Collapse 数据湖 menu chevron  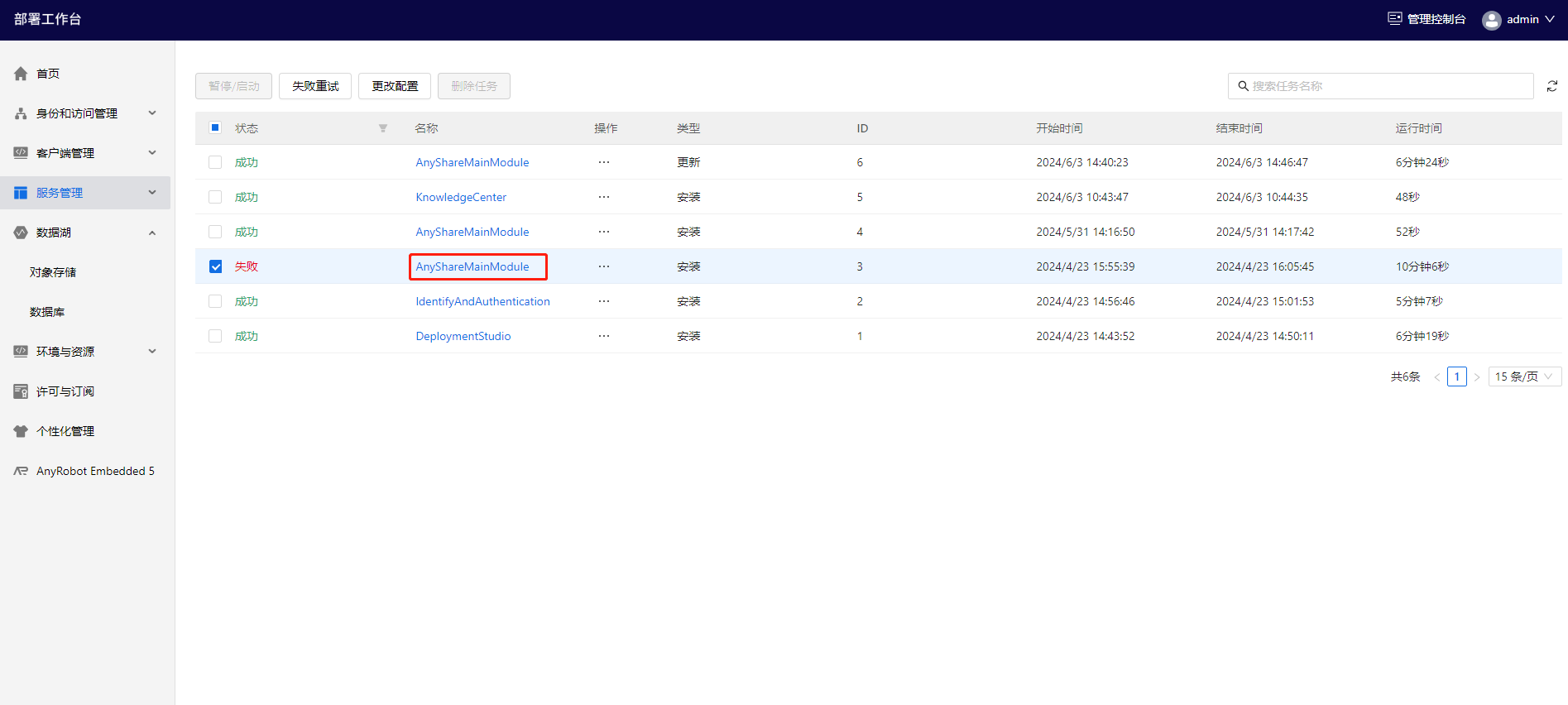[x=152, y=233]
